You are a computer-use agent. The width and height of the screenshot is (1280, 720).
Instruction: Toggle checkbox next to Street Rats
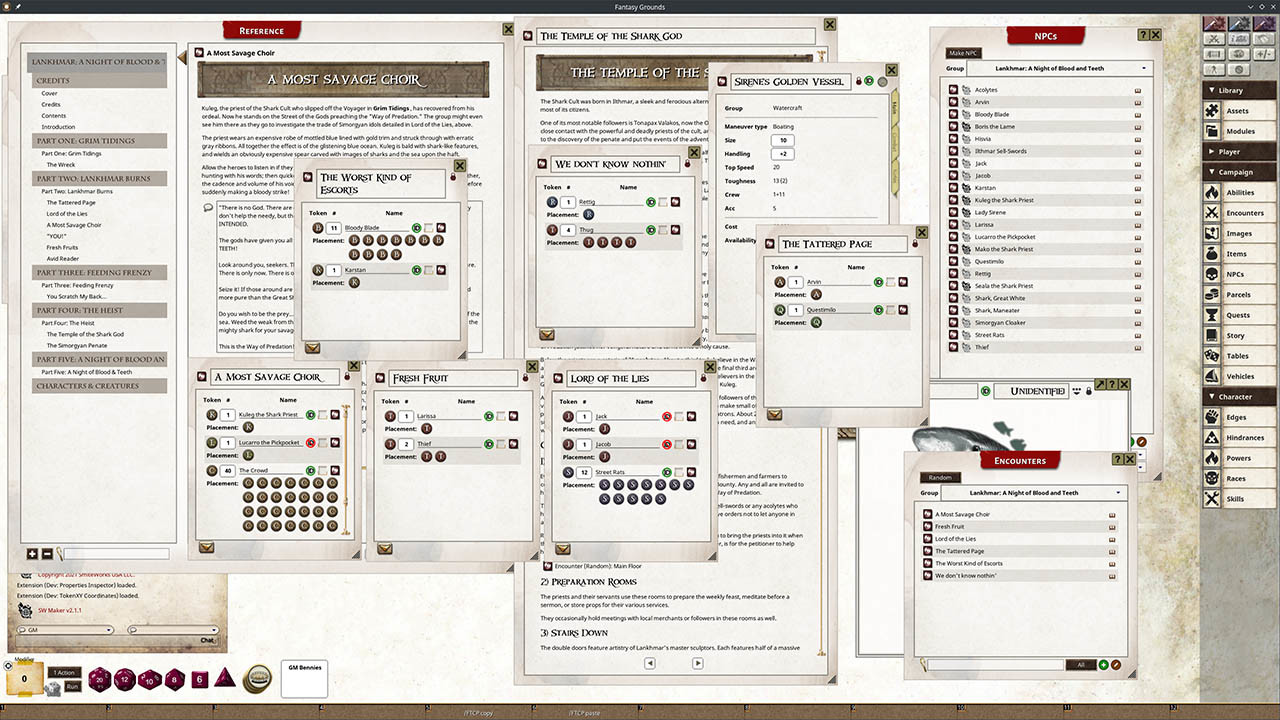(679, 472)
